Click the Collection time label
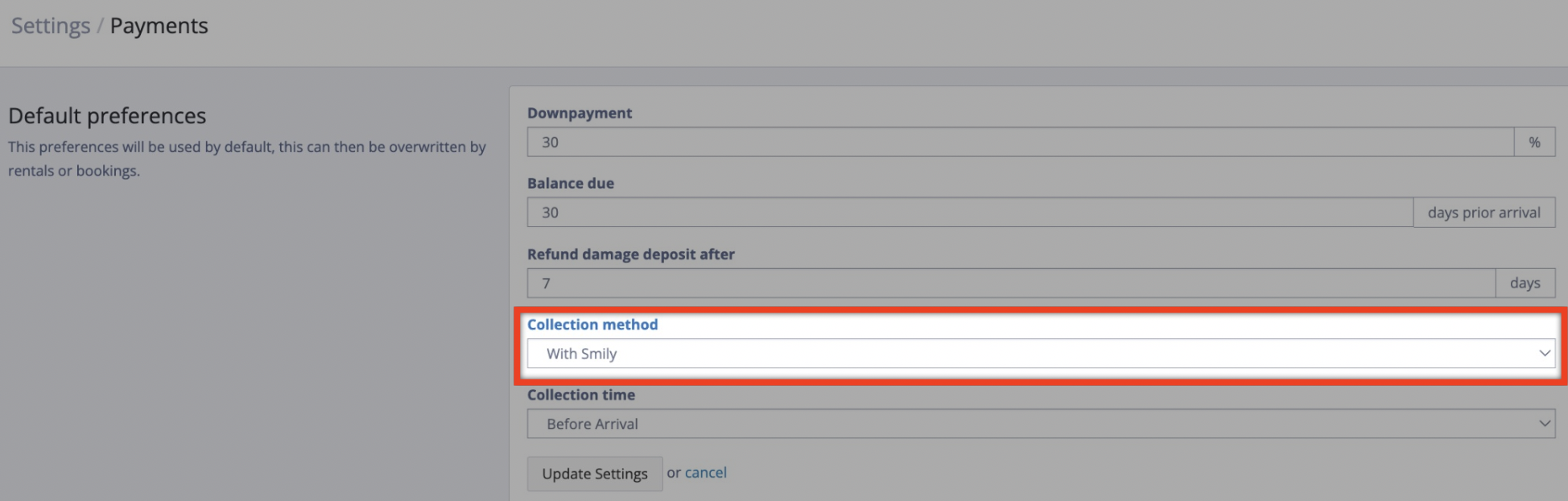 click(x=581, y=395)
